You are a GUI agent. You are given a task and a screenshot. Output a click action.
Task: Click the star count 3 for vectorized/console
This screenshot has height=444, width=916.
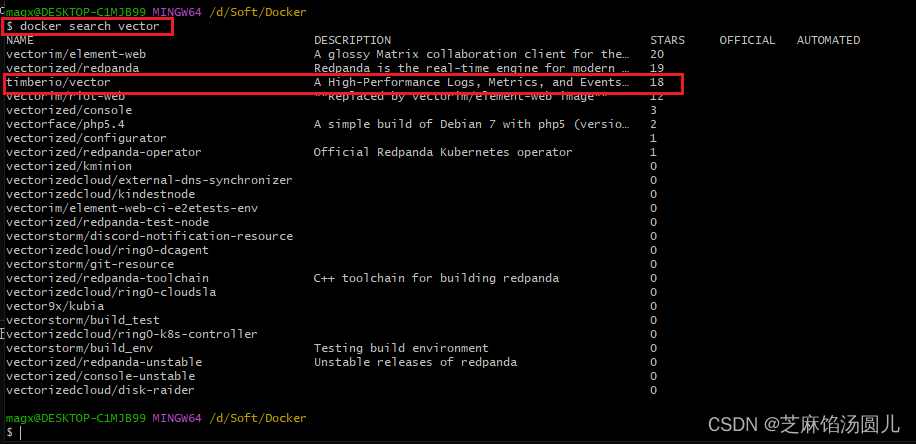coord(653,110)
